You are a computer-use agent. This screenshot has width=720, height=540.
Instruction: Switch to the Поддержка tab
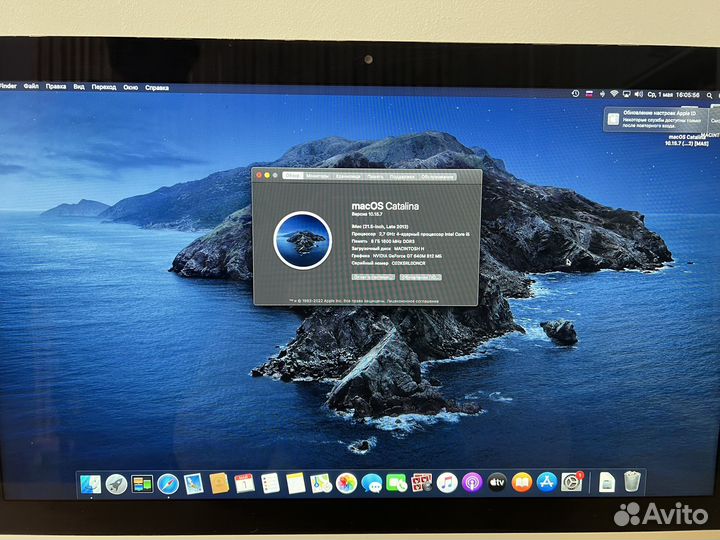[x=402, y=177]
